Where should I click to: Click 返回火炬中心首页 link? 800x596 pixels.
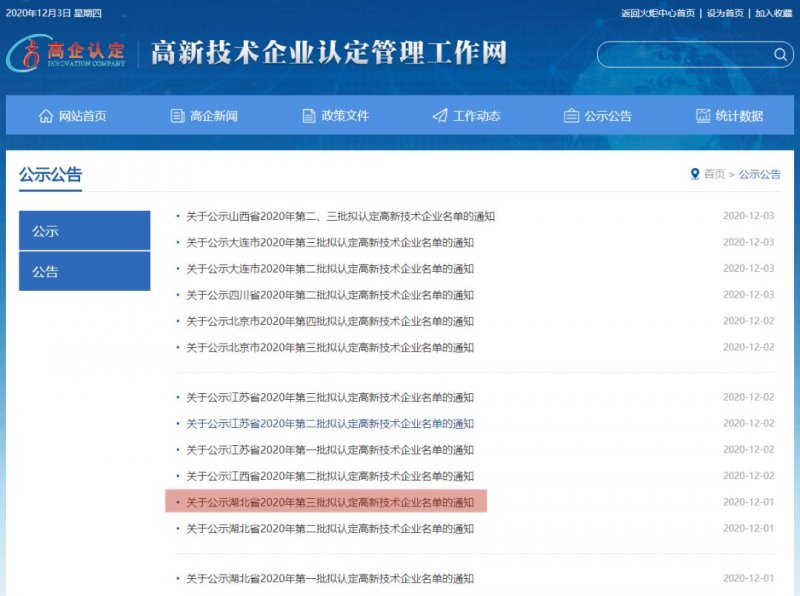(x=658, y=13)
